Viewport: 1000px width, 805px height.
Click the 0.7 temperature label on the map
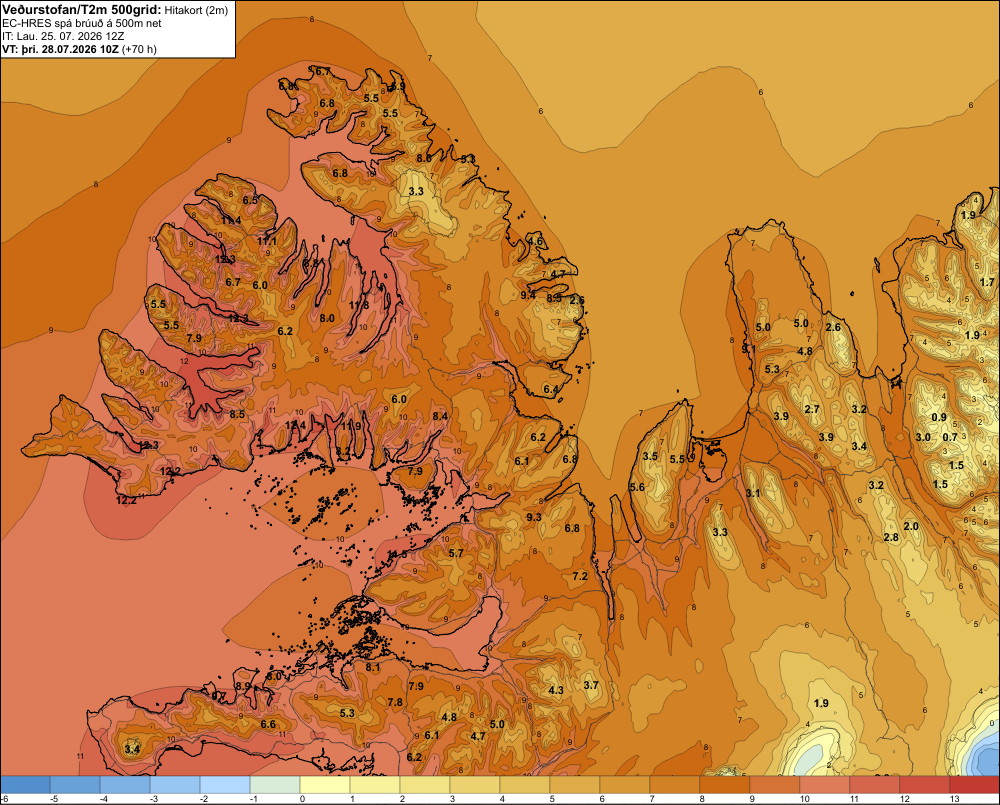pos(950,437)
